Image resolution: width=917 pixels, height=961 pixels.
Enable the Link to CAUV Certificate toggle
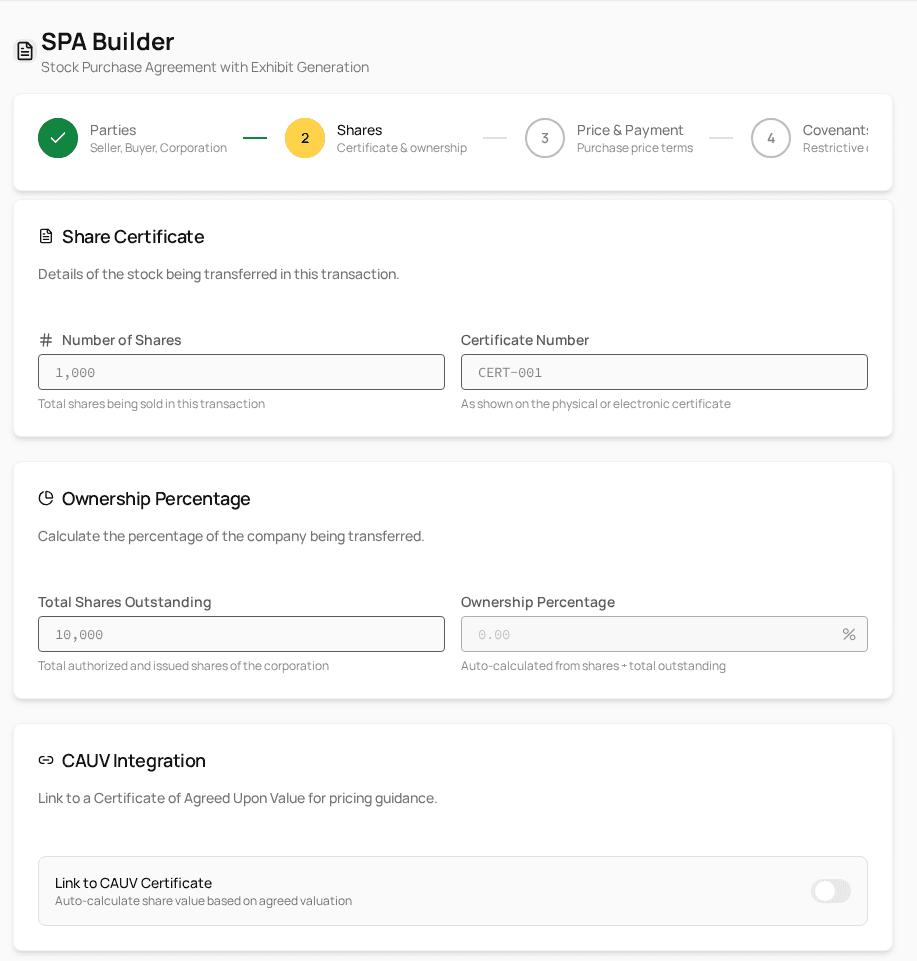831,891
